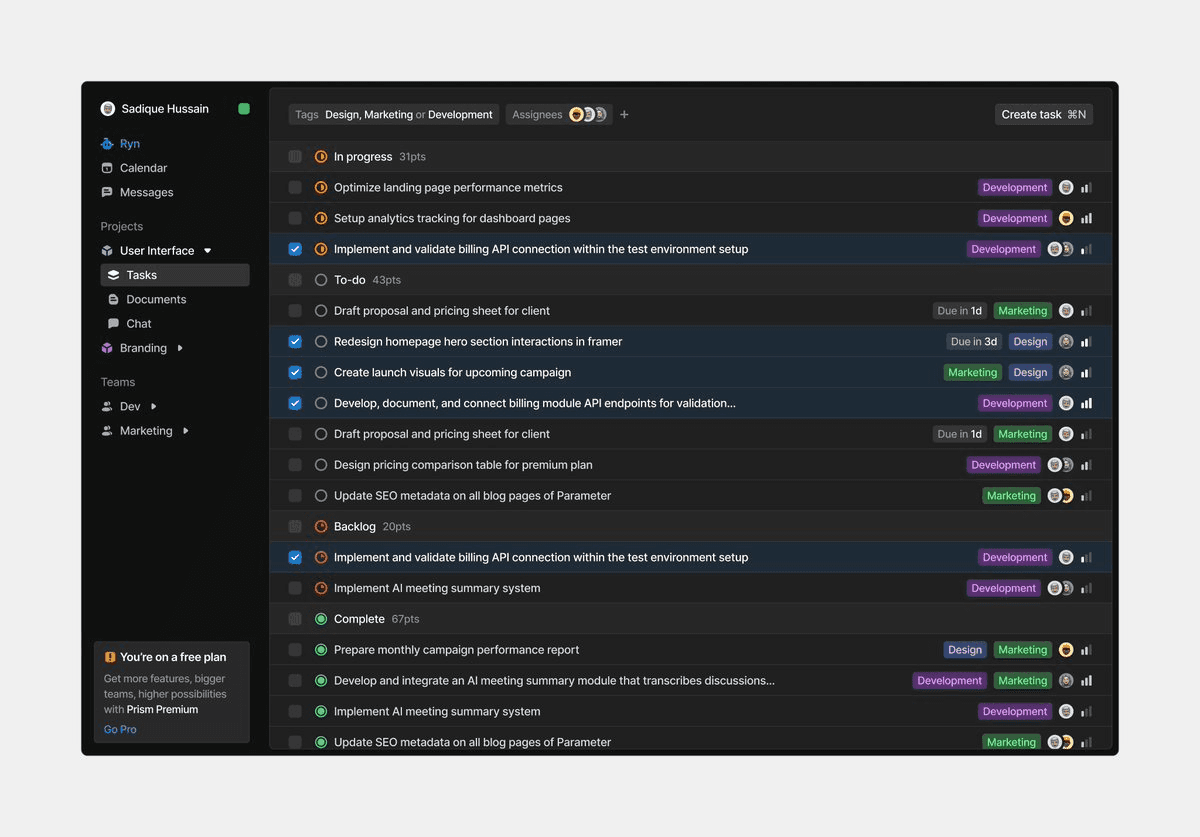
Task: Expand the Branding project arrow
Action: coord(180,348)
